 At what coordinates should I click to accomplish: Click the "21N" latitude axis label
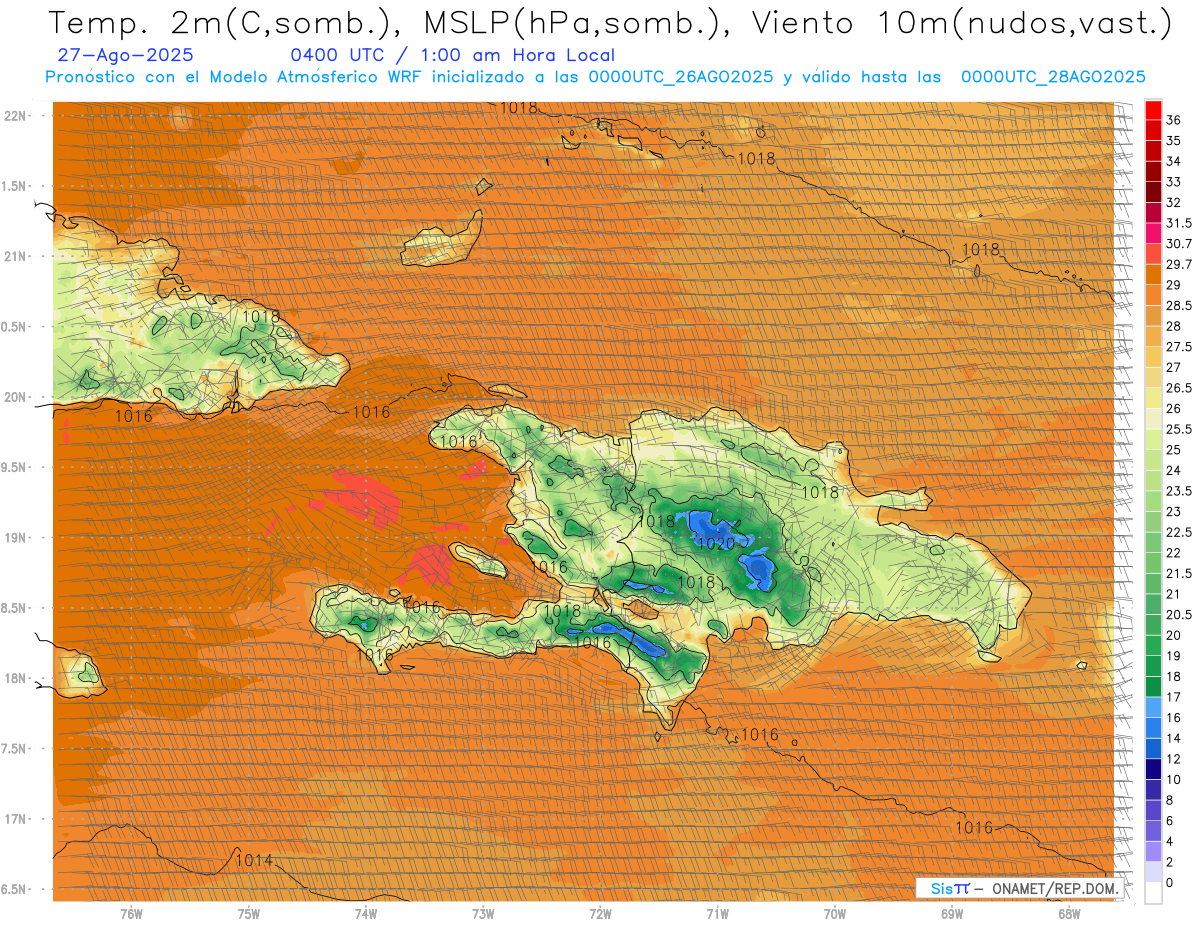[x=17, y=256]
